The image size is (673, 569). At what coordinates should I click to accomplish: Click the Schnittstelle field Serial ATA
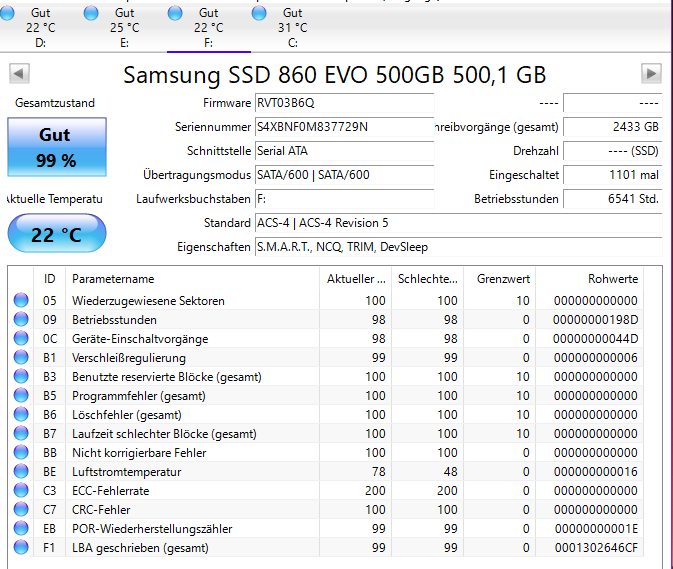[x=344, y=151]
